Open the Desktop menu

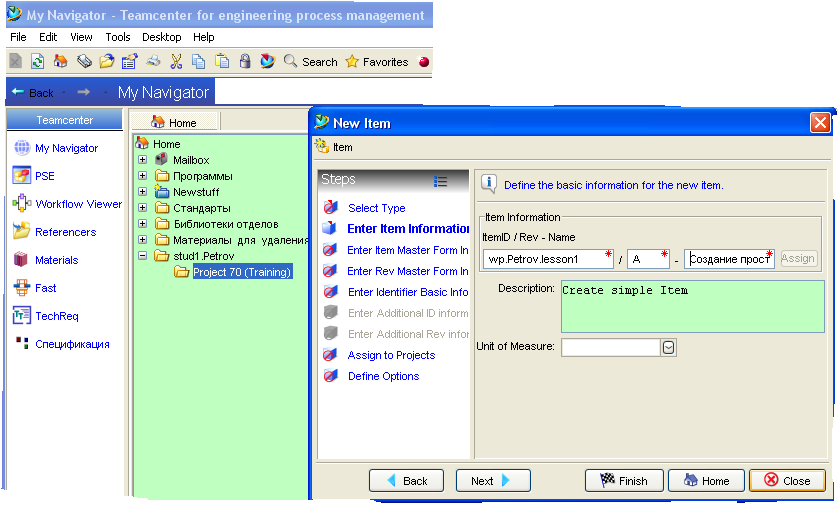tap(161, 37)
